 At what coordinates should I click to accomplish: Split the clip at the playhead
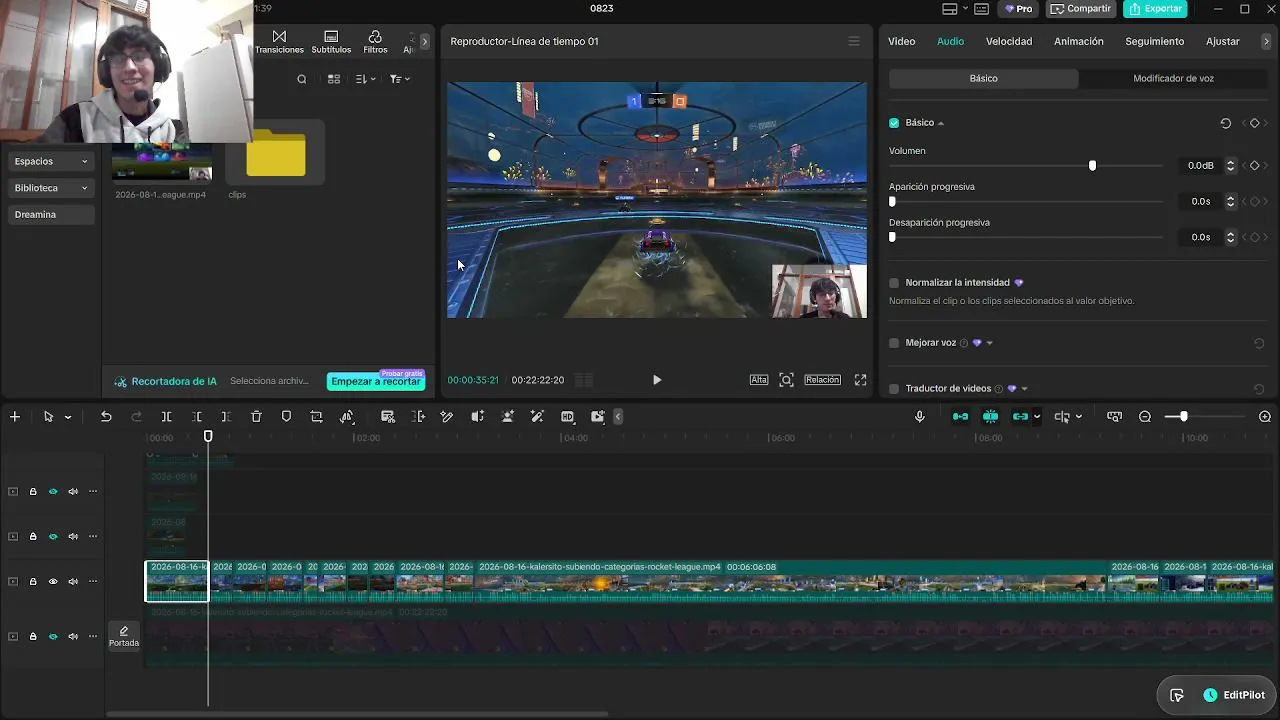(x=166, y=417)
